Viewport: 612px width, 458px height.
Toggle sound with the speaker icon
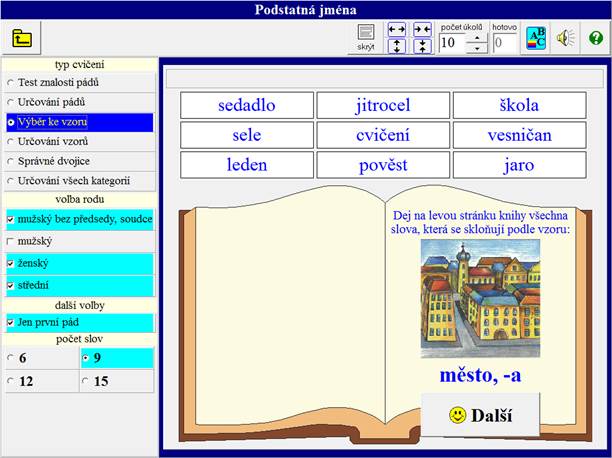point(566,38)
